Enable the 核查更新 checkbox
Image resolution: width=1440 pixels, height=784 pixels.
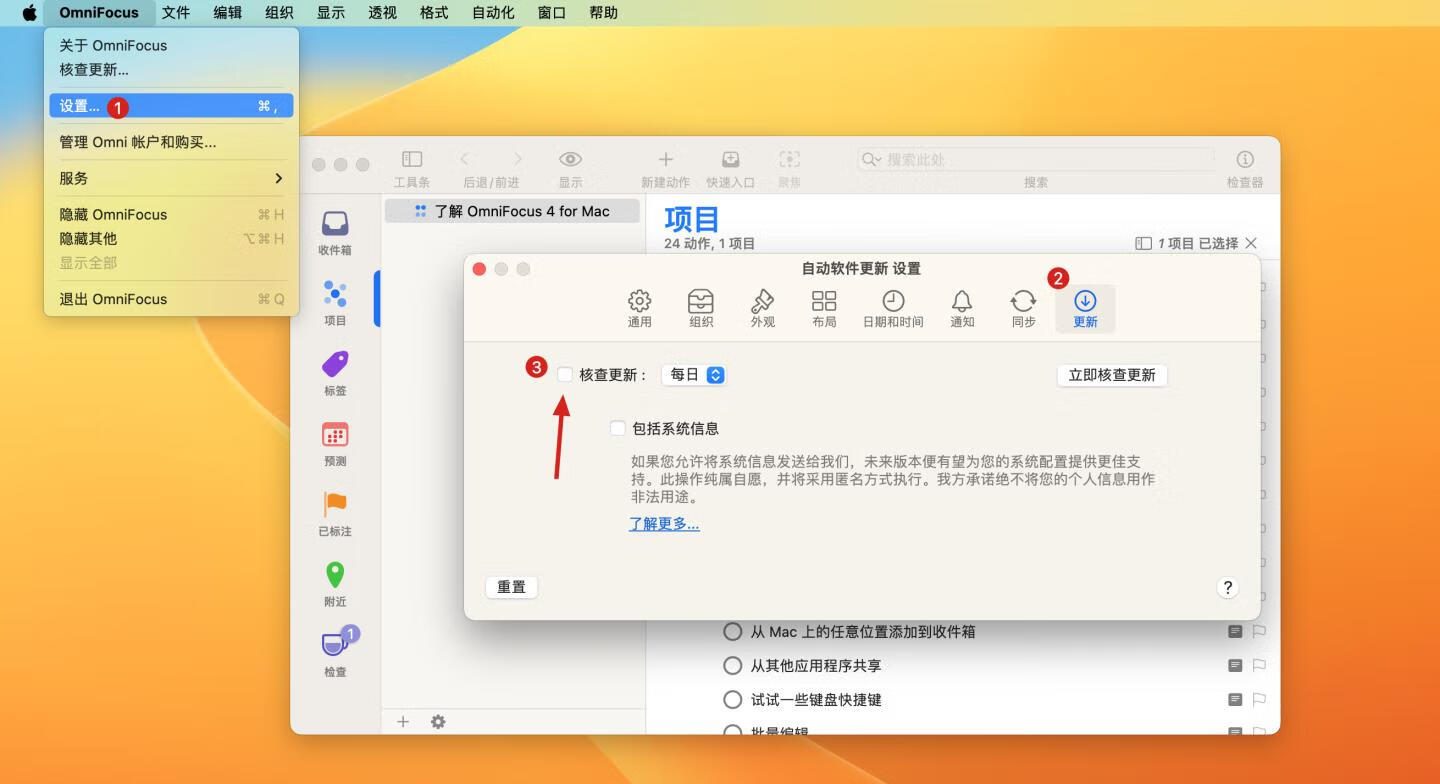point(565,375)
